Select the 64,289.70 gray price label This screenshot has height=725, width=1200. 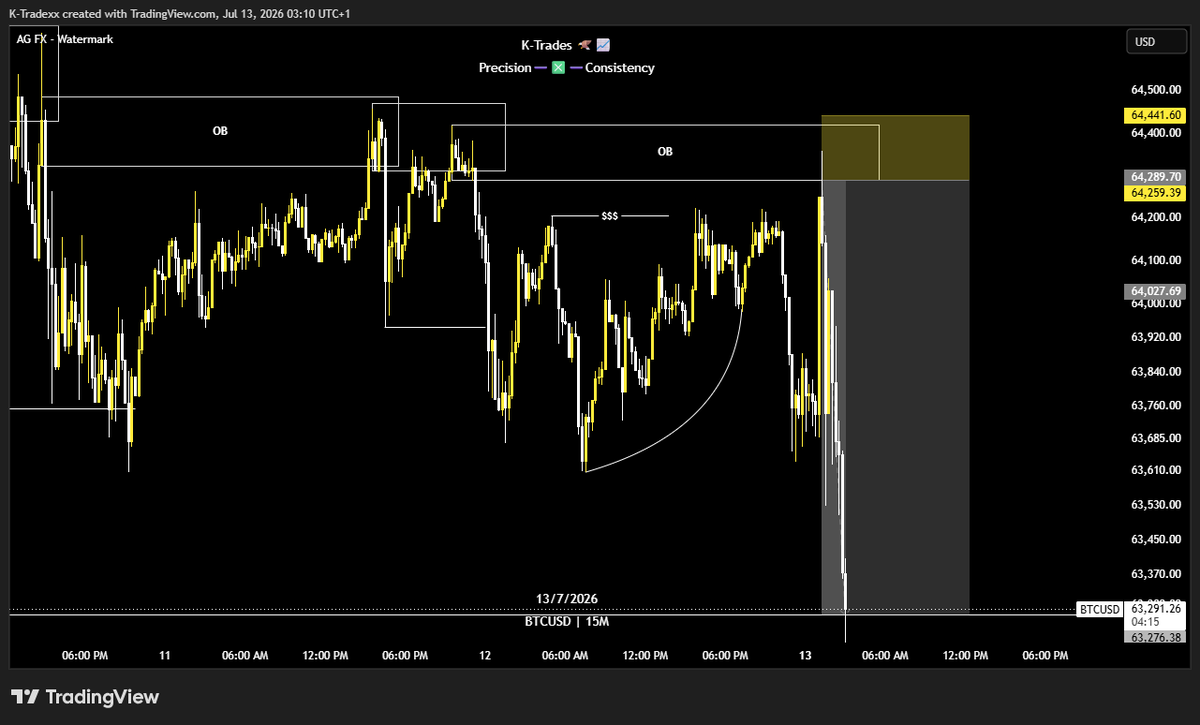pos(1155,176)
